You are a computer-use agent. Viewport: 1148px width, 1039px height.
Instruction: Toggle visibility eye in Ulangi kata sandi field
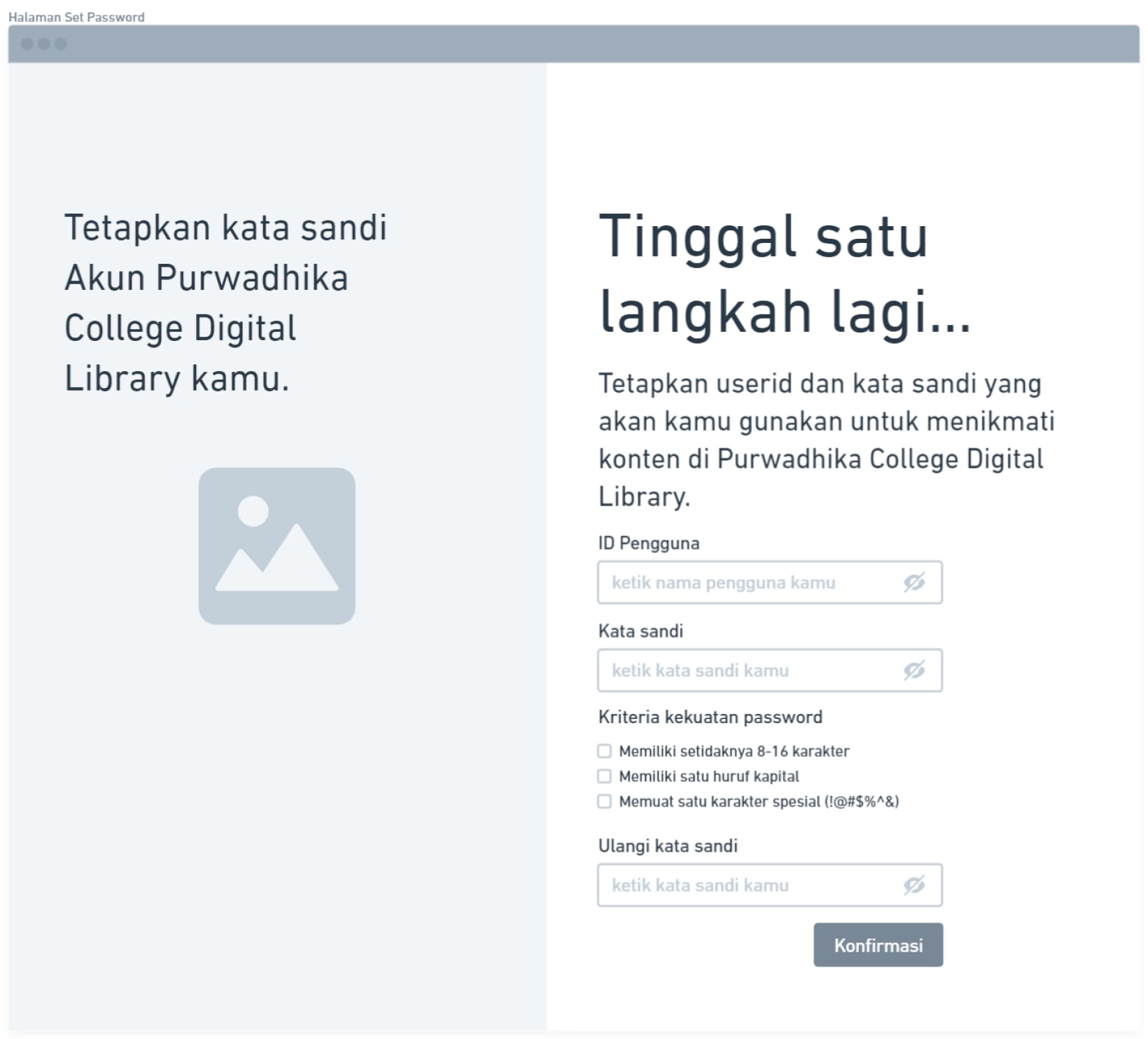coord(914,885)
